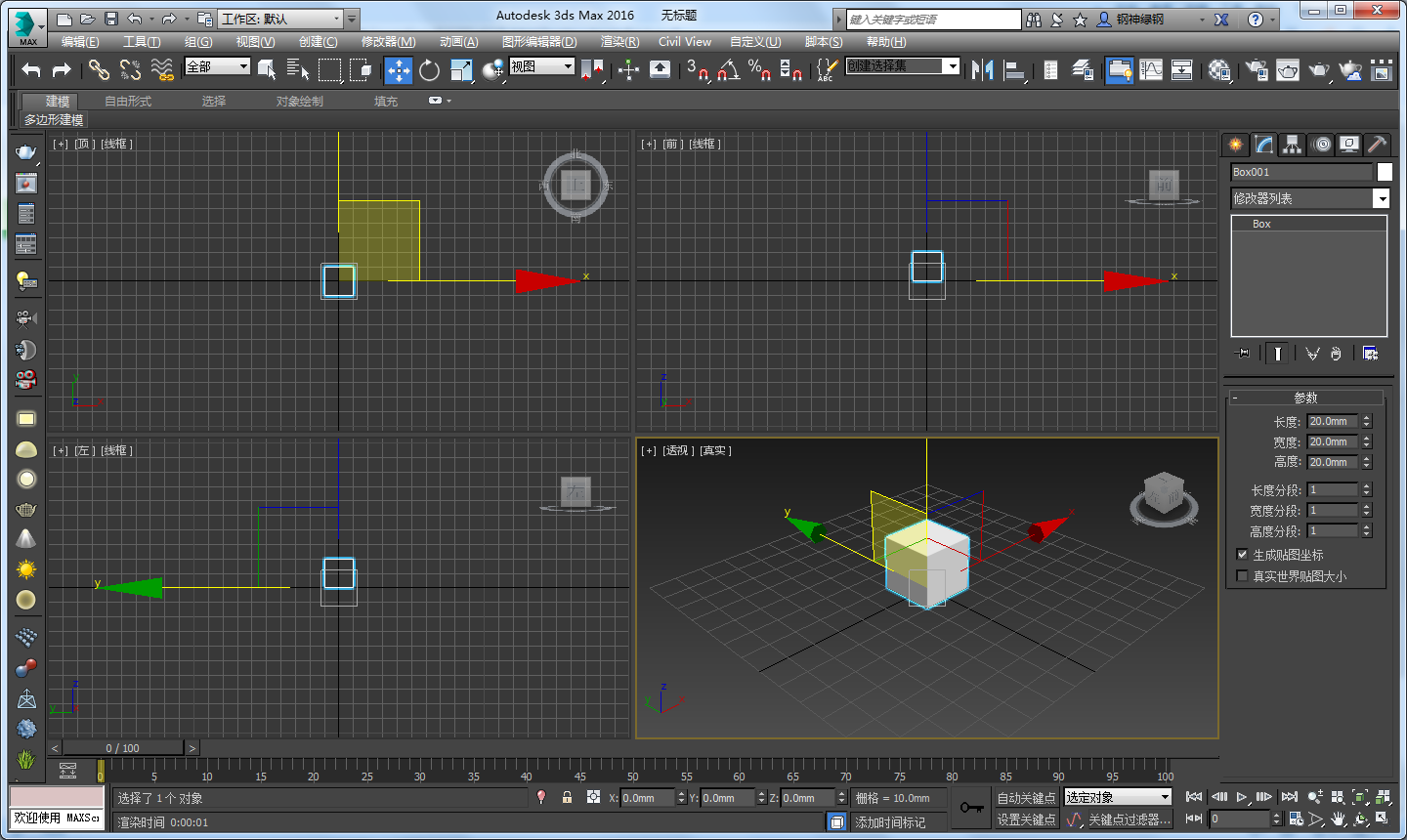
Task: Open the Modifiers menu
Action: 388,42
